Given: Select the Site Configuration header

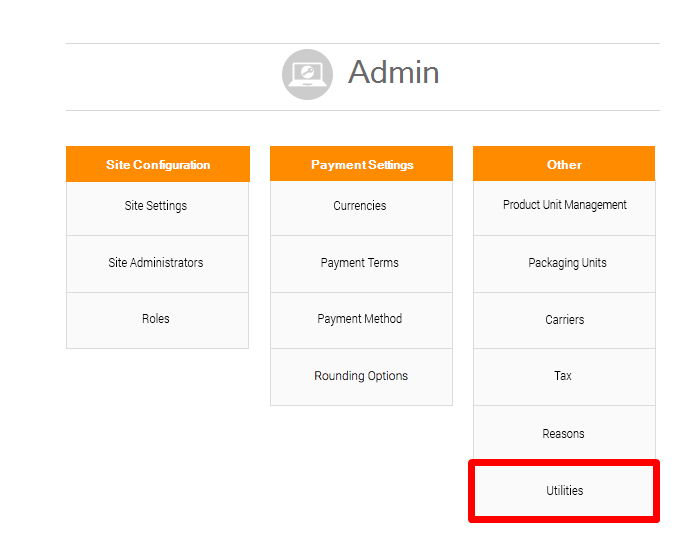Looking at the screenshot, I should click(157, 164).
